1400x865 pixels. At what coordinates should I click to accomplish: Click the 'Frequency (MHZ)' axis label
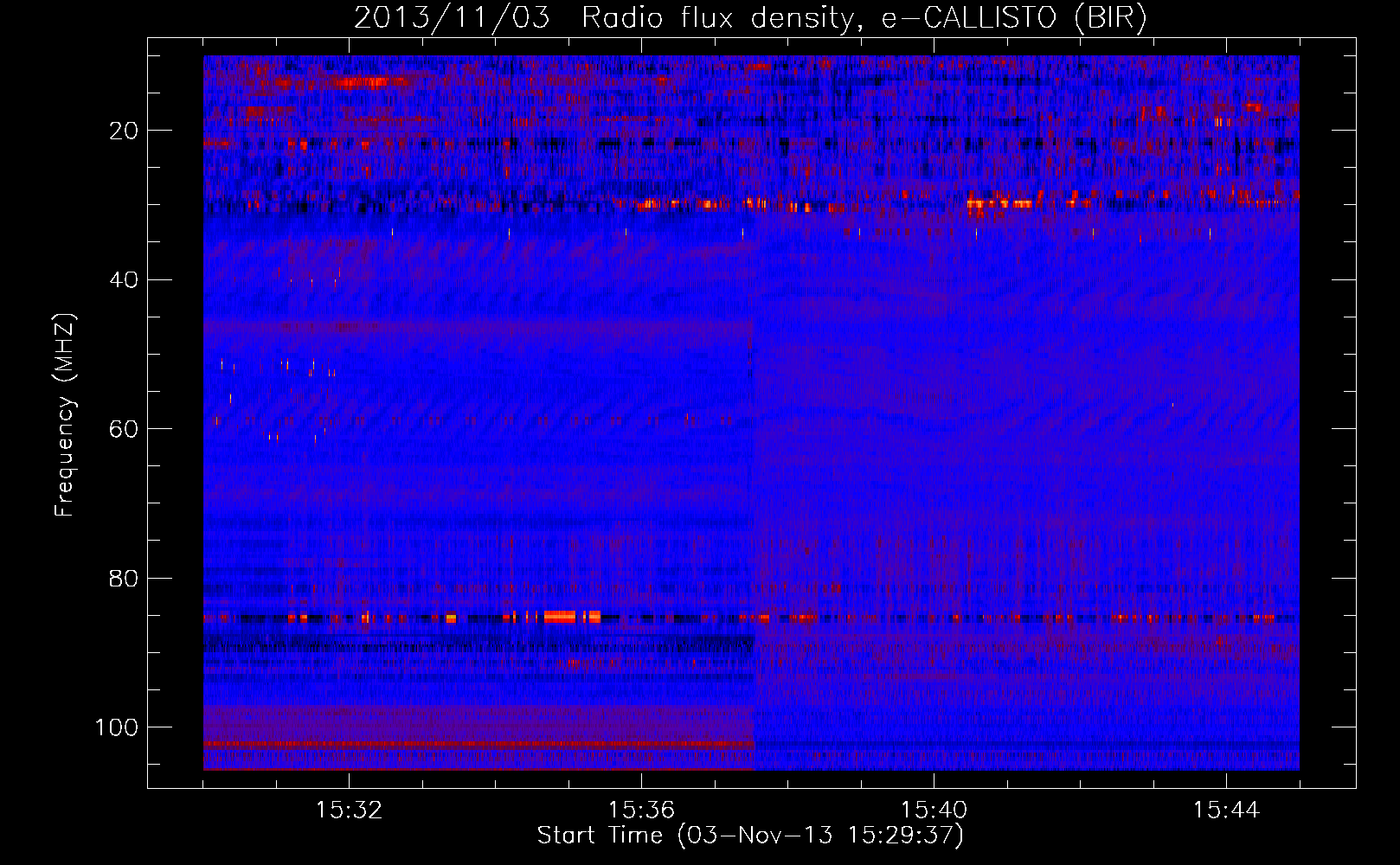coord(65,415)
